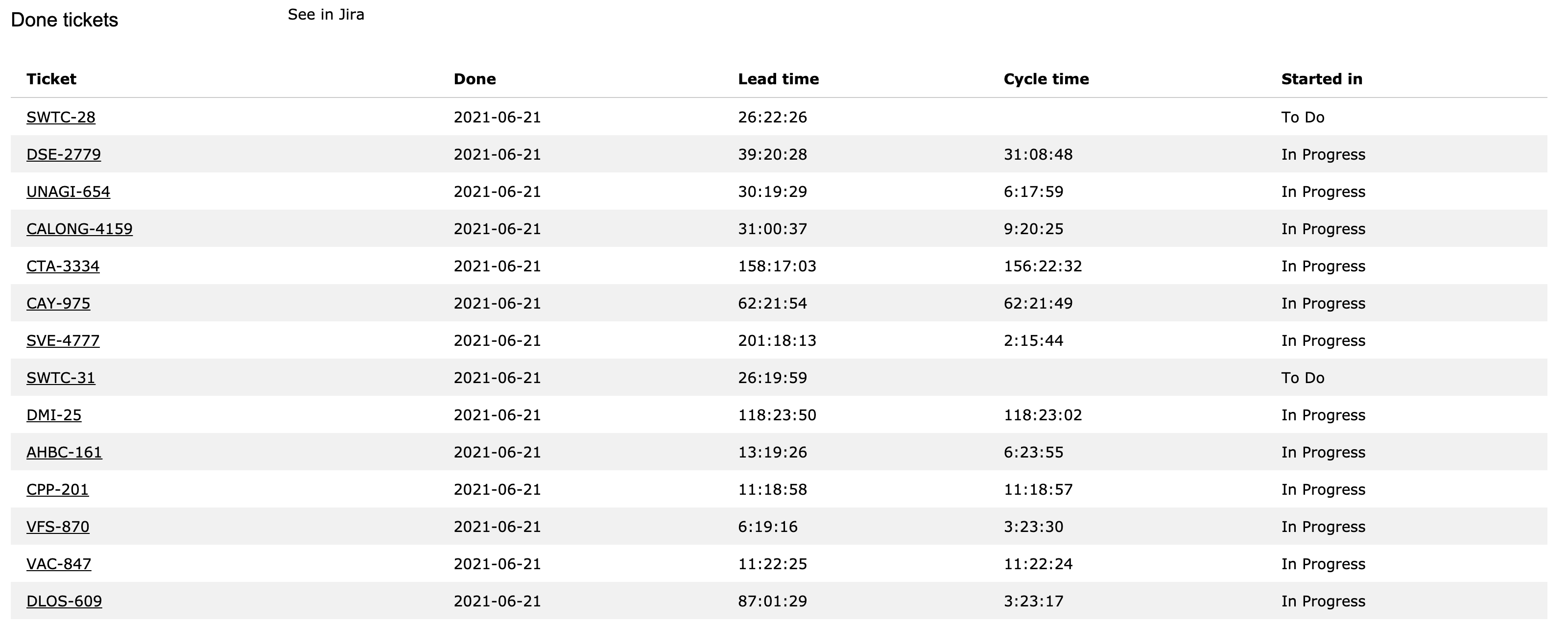Open ticket DSE-2779

tap(63, 154)
